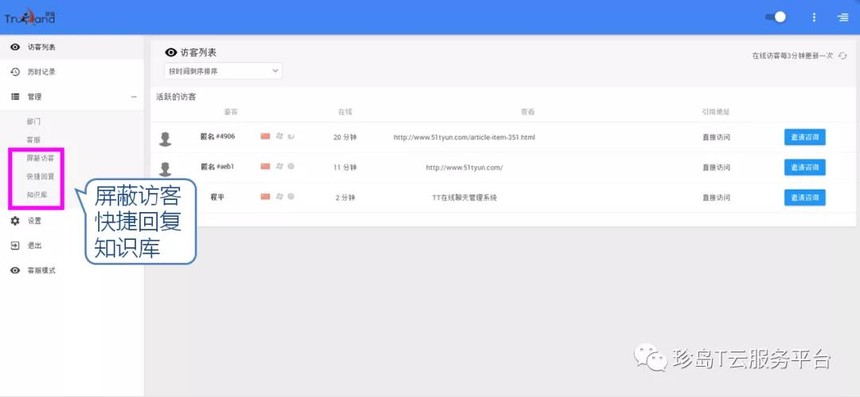The height and width of the screenshot is (397, 860).
Task: Toggle the online status switch in header
Action: click(776, 17)
